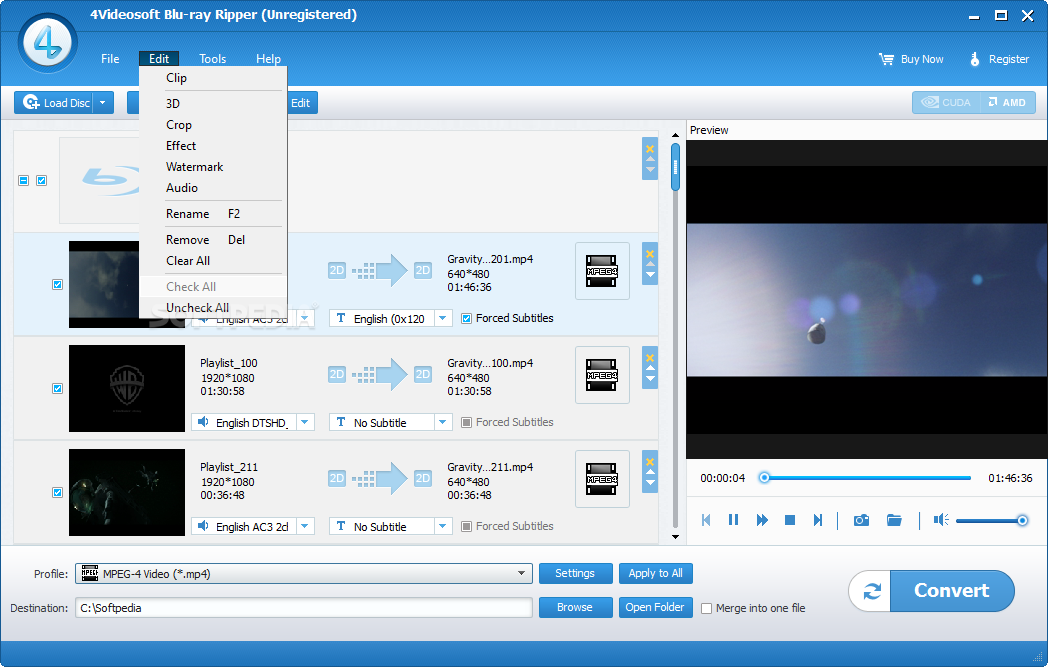1048x667 pixels.
Task: Open English AC3 audio dropdown for Playlist_211
Action: pos(305,527)
